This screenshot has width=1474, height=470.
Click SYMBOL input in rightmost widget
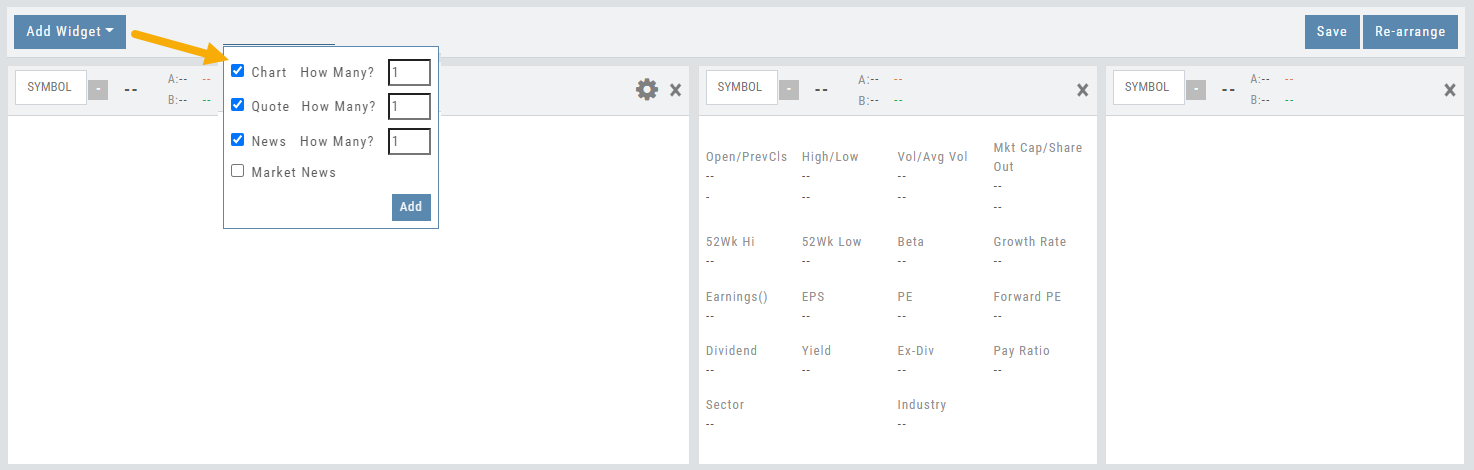click(x=1148, y=87)
